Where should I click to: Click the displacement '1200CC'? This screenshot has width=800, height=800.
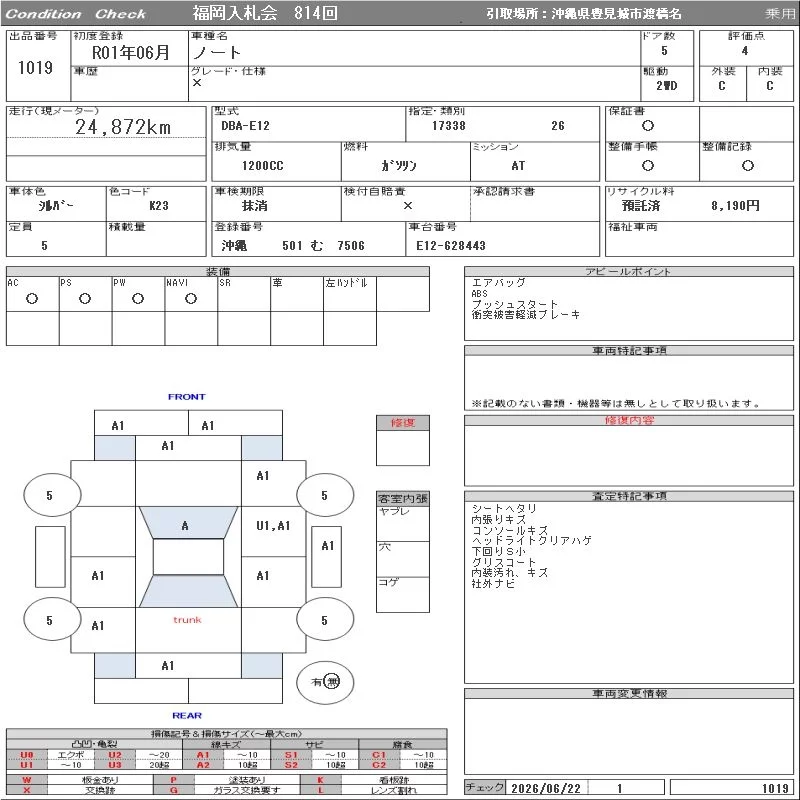(x=262, y=166)
